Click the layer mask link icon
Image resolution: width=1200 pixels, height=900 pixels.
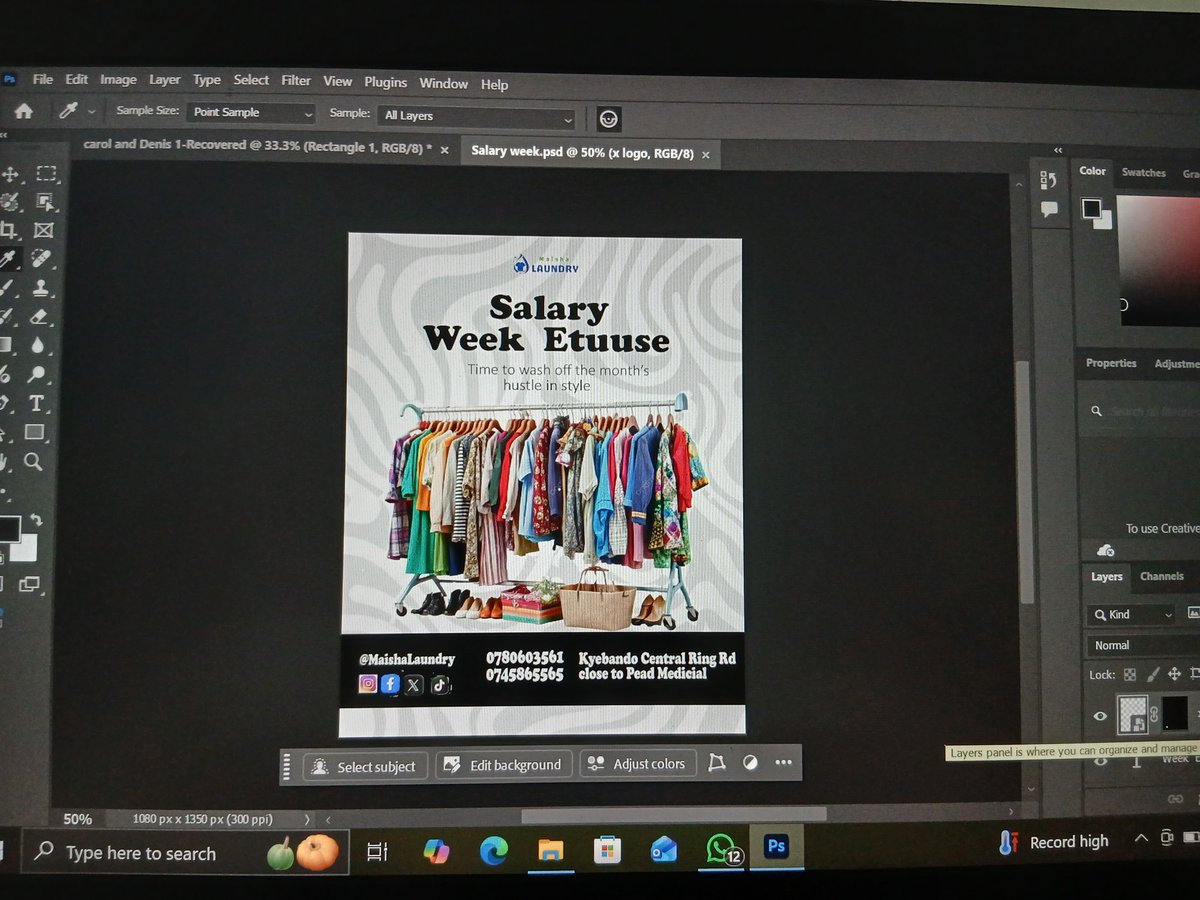[1153, 713]
